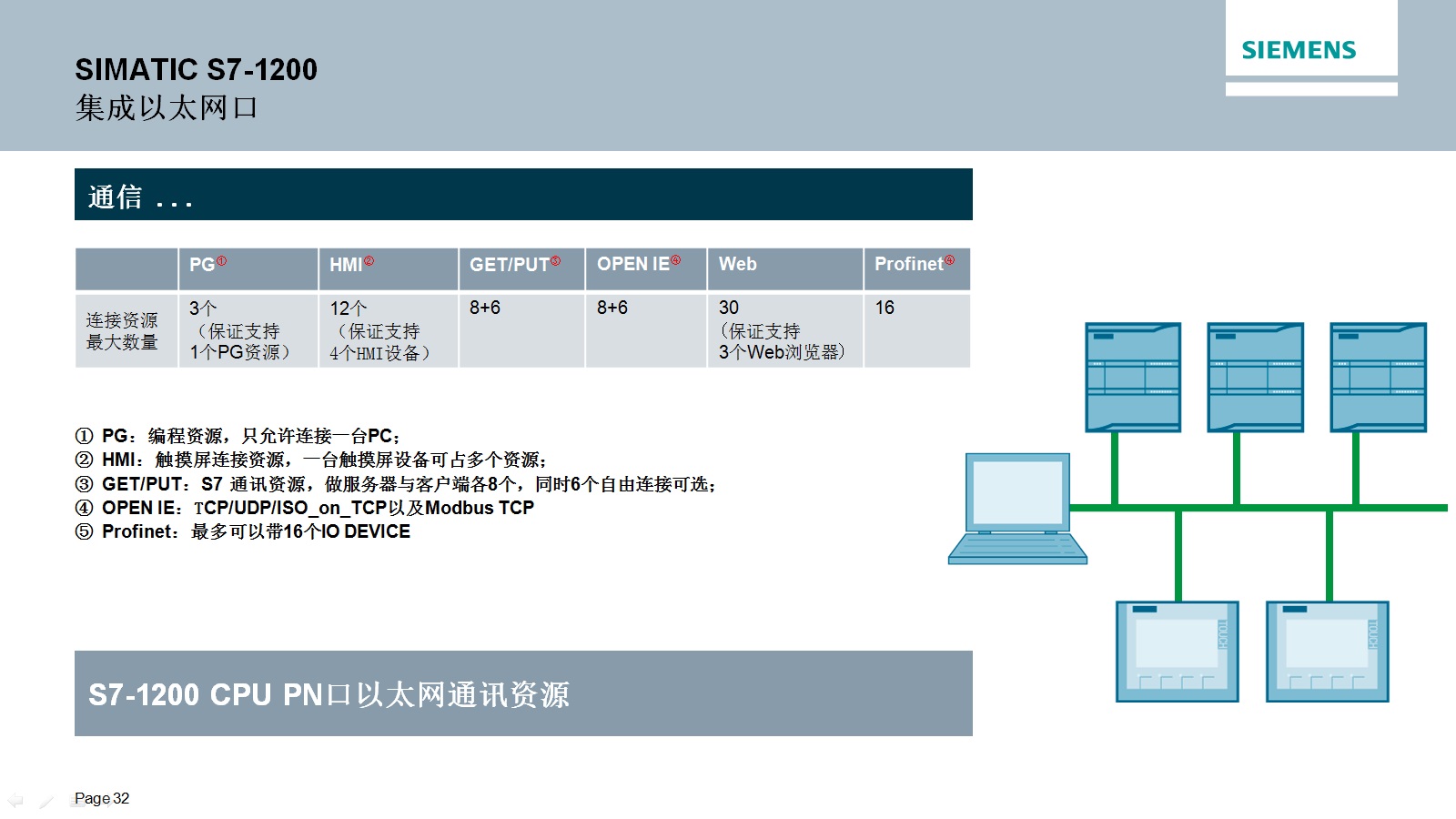Select the laptop PC graphic
The width and height of the screenshot is (1456, 819).
point(1017,509)
